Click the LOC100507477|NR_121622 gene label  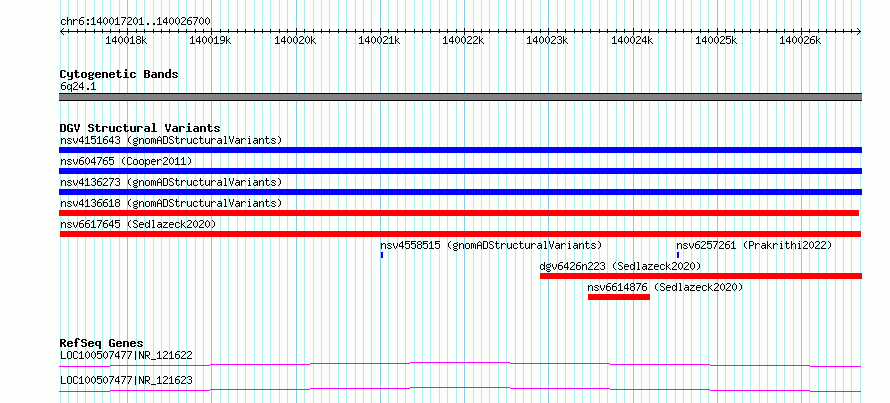tap(126, 356)
